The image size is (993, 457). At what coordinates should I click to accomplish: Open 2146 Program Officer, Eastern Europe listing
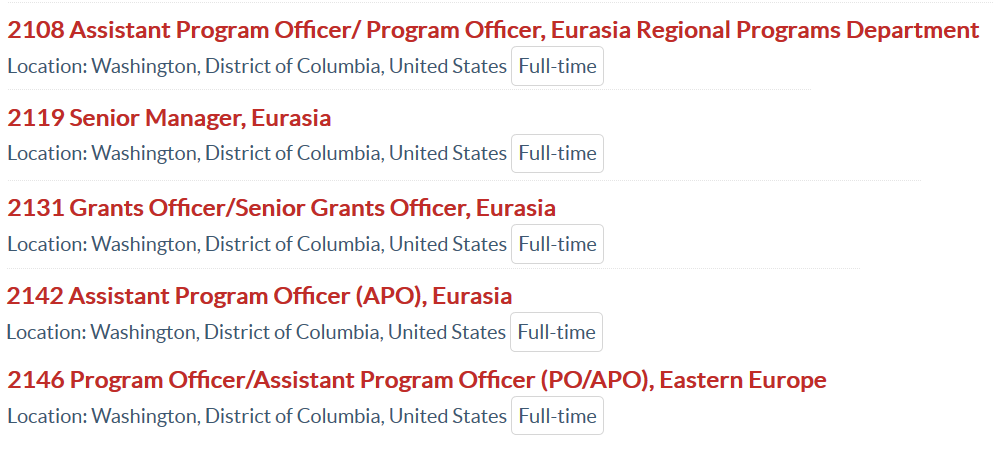(417, 380)
